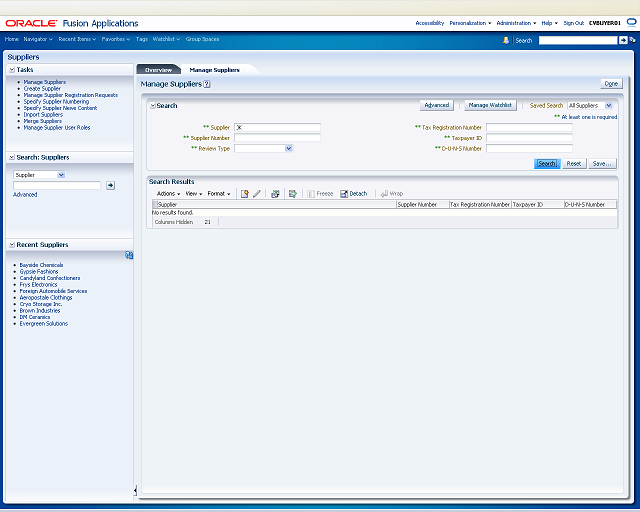The image size is (640, 512).
Task: Click the Freeze column button
Action: tap(320, 194)
